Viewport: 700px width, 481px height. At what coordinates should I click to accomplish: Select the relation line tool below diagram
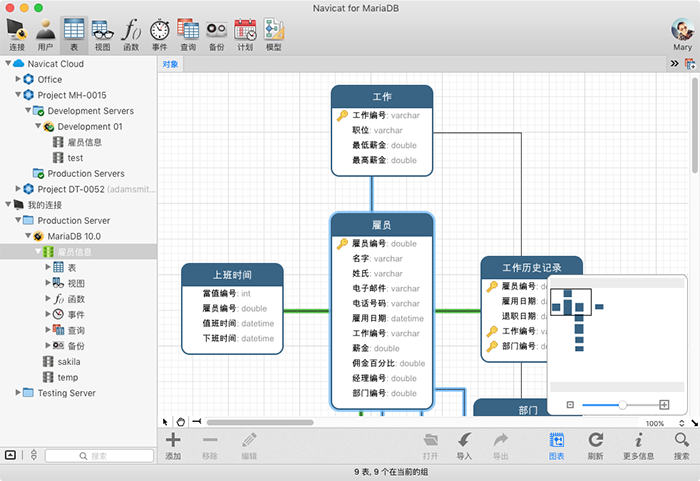point(196,421)
